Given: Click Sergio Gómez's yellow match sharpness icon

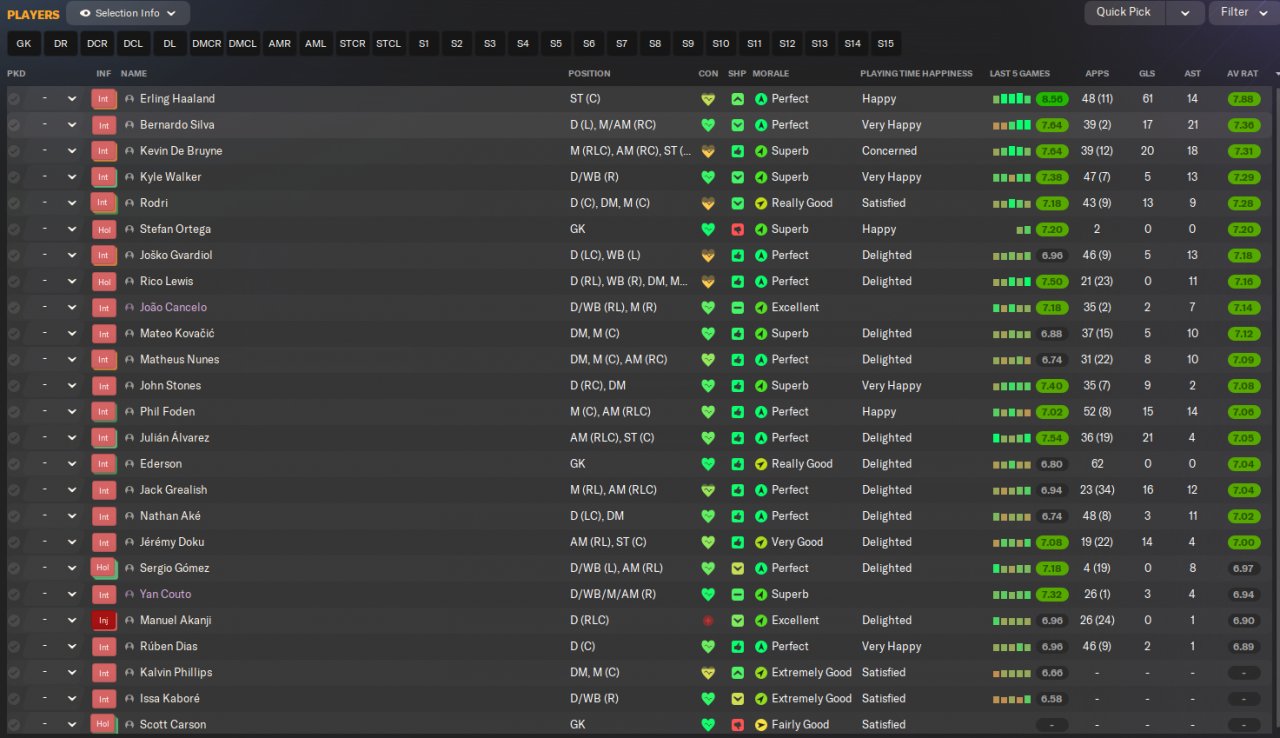Looking at the screenshot, I should 738,568.
